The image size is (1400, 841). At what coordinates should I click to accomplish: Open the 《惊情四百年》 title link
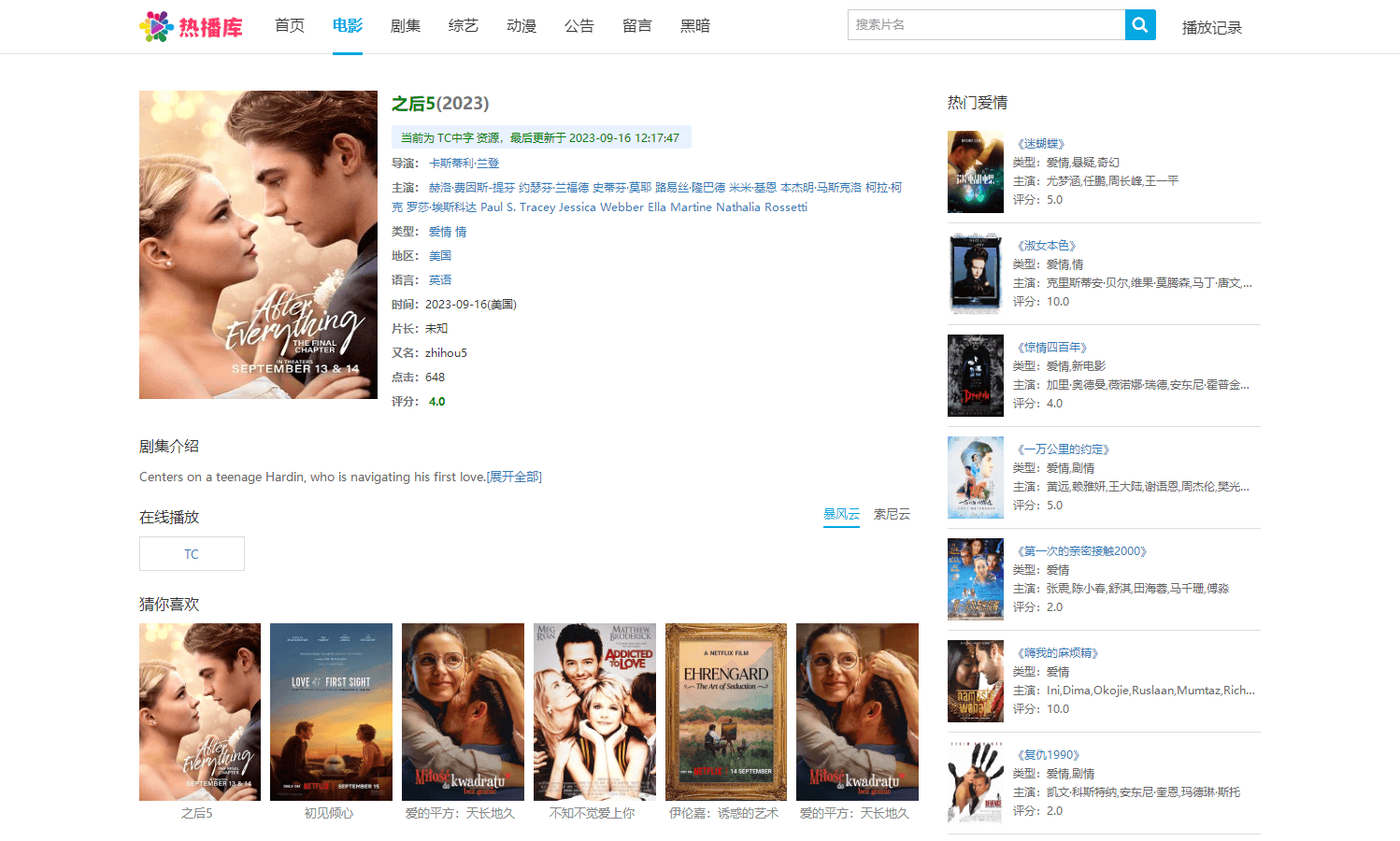coord(1052,348)
